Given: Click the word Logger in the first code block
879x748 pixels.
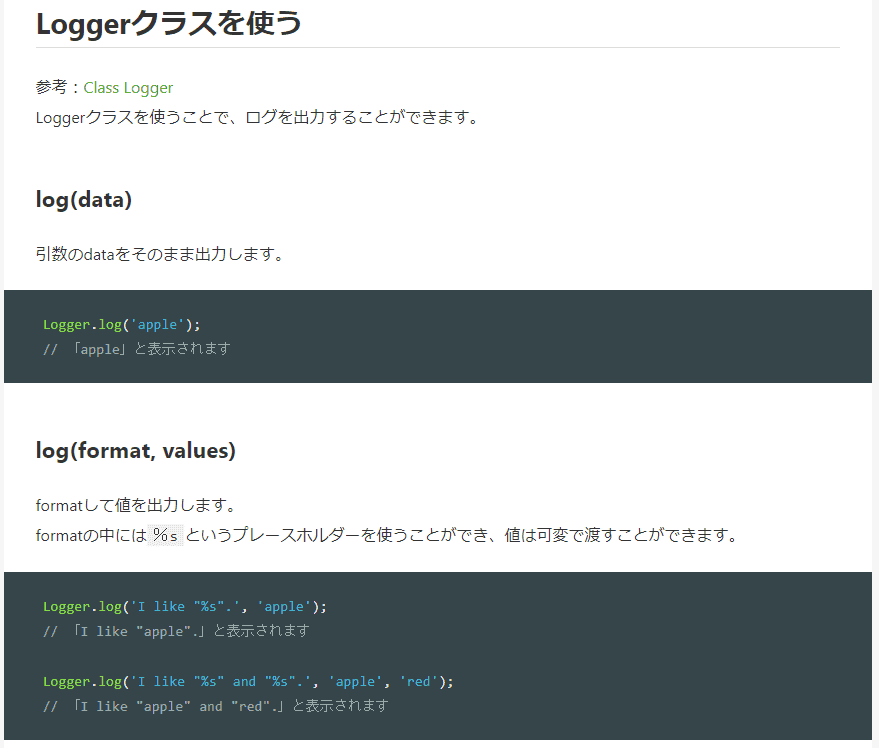Looking at the screenshot, I should (x=66, y=324).
